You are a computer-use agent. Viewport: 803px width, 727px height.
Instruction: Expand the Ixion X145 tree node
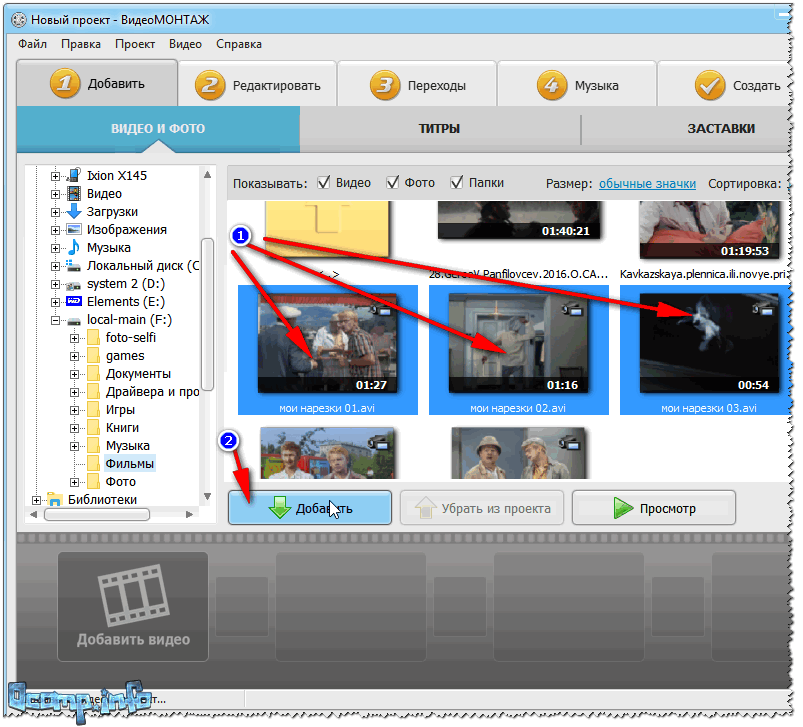pos(55,176)
